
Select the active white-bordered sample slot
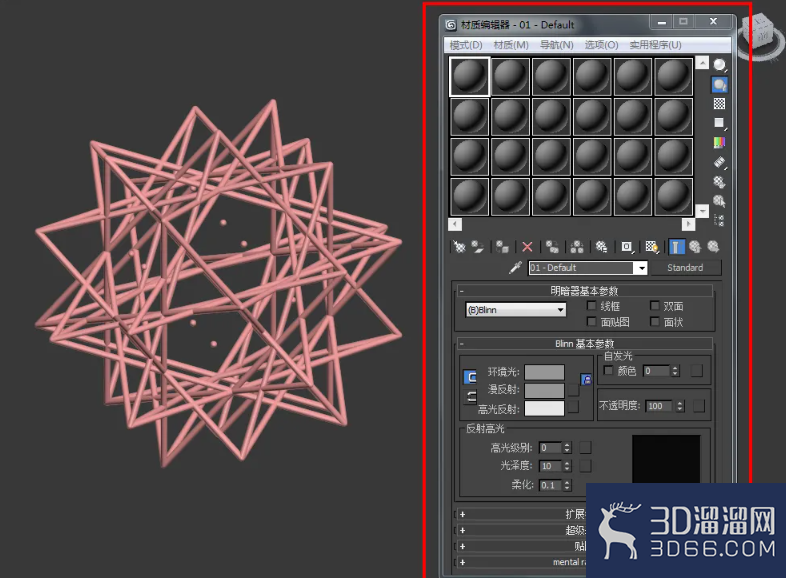click(x=470, y=76)
